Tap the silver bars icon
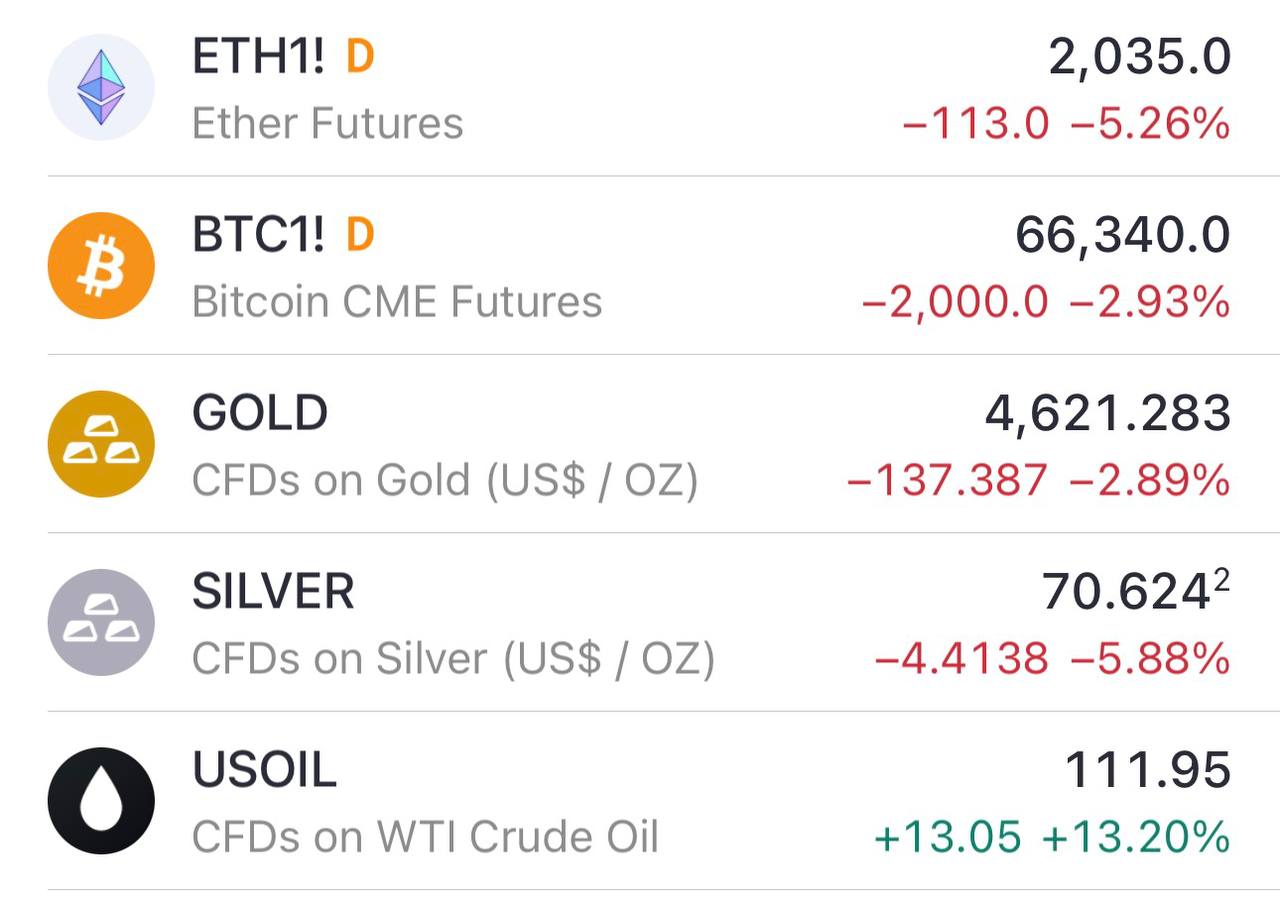 pyautogui.click(x=101, y=622)
